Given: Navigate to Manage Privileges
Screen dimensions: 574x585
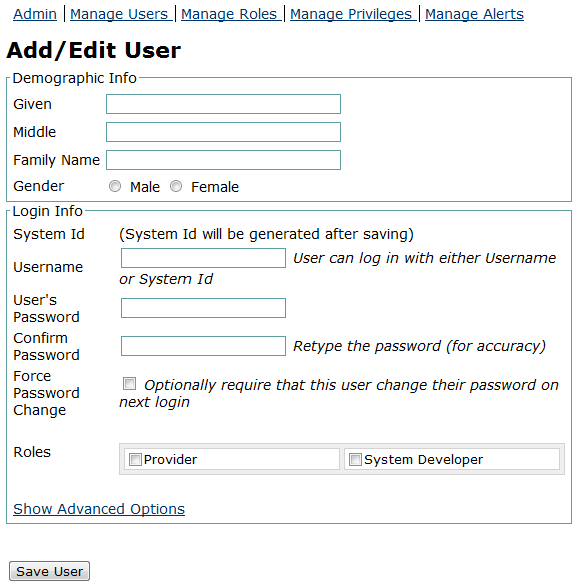Looking at the screenshot, I should [351, 14].
